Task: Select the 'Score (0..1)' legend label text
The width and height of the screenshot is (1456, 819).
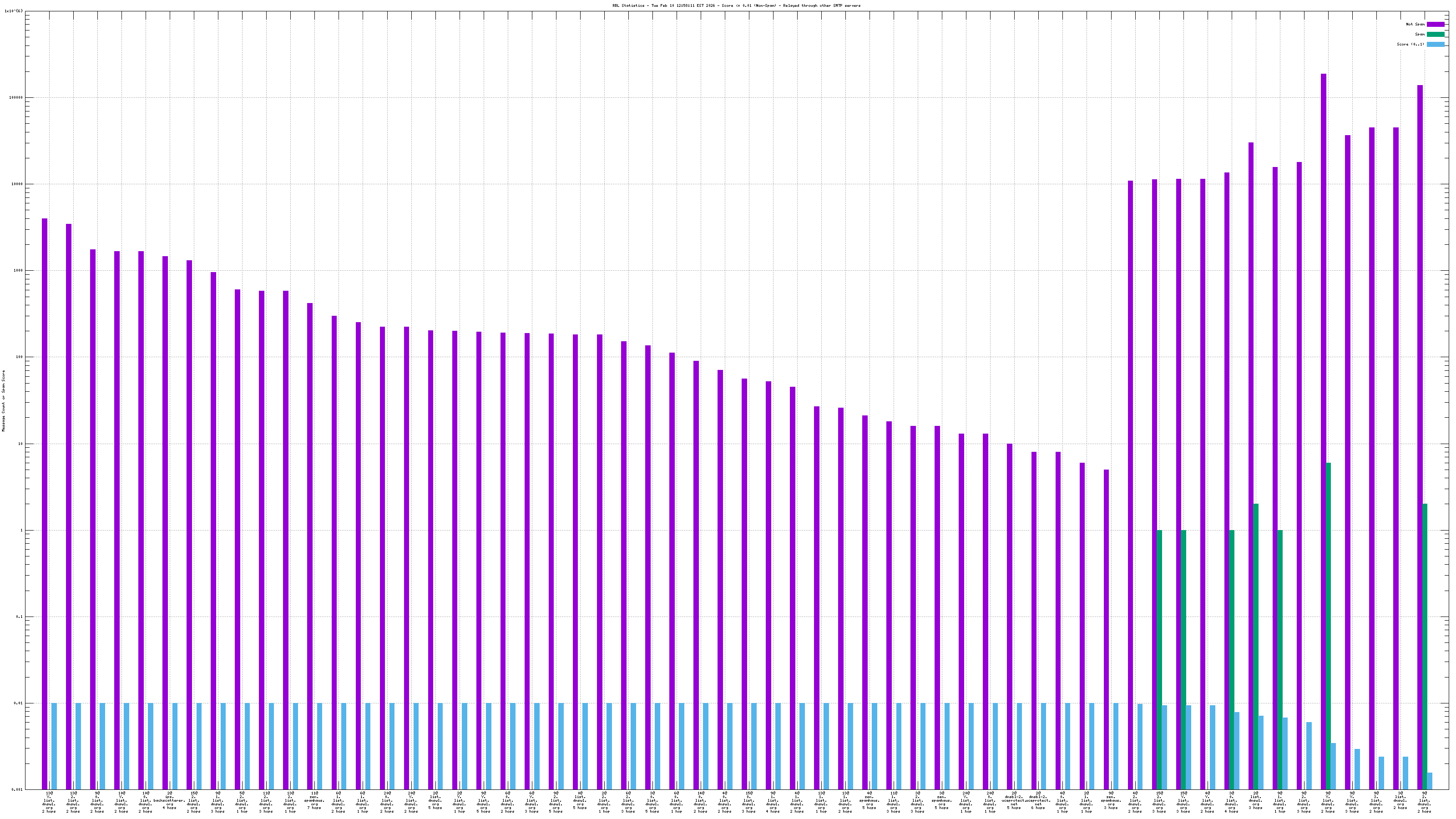Action: (1410, 44)
